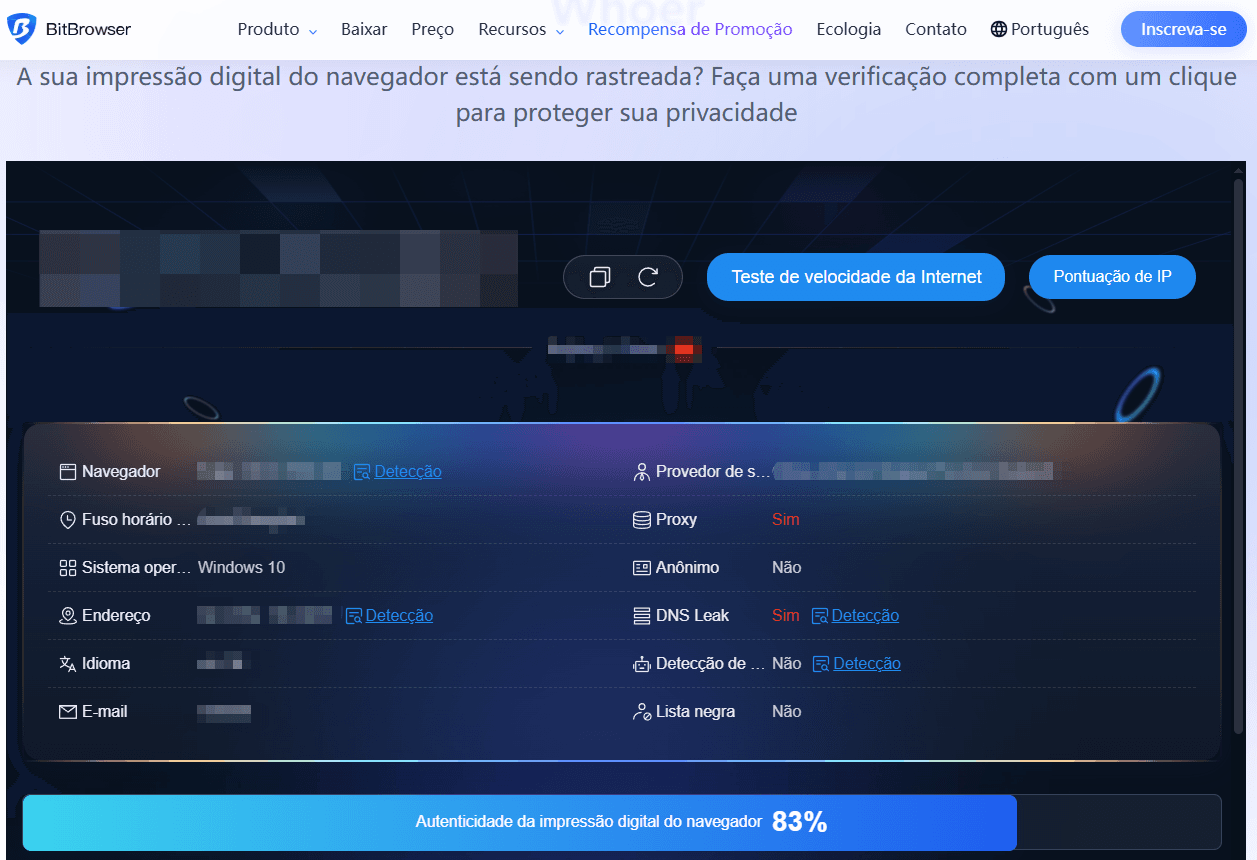Start the Teste de velocidade da Internet
This screenshot has height=860, width=1257.
(x=855, y=277)
